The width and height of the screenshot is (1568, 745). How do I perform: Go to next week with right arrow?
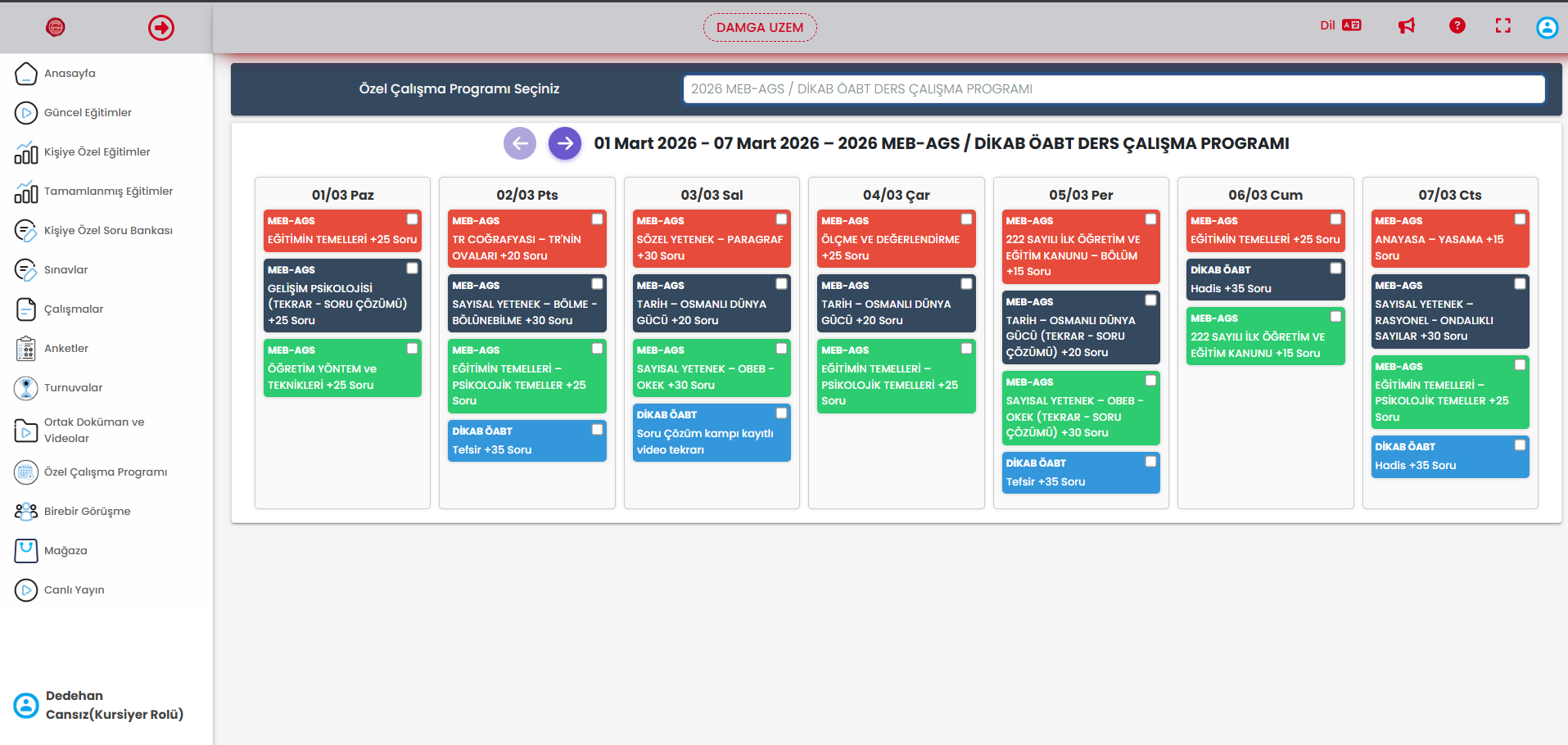click(564, 143)
